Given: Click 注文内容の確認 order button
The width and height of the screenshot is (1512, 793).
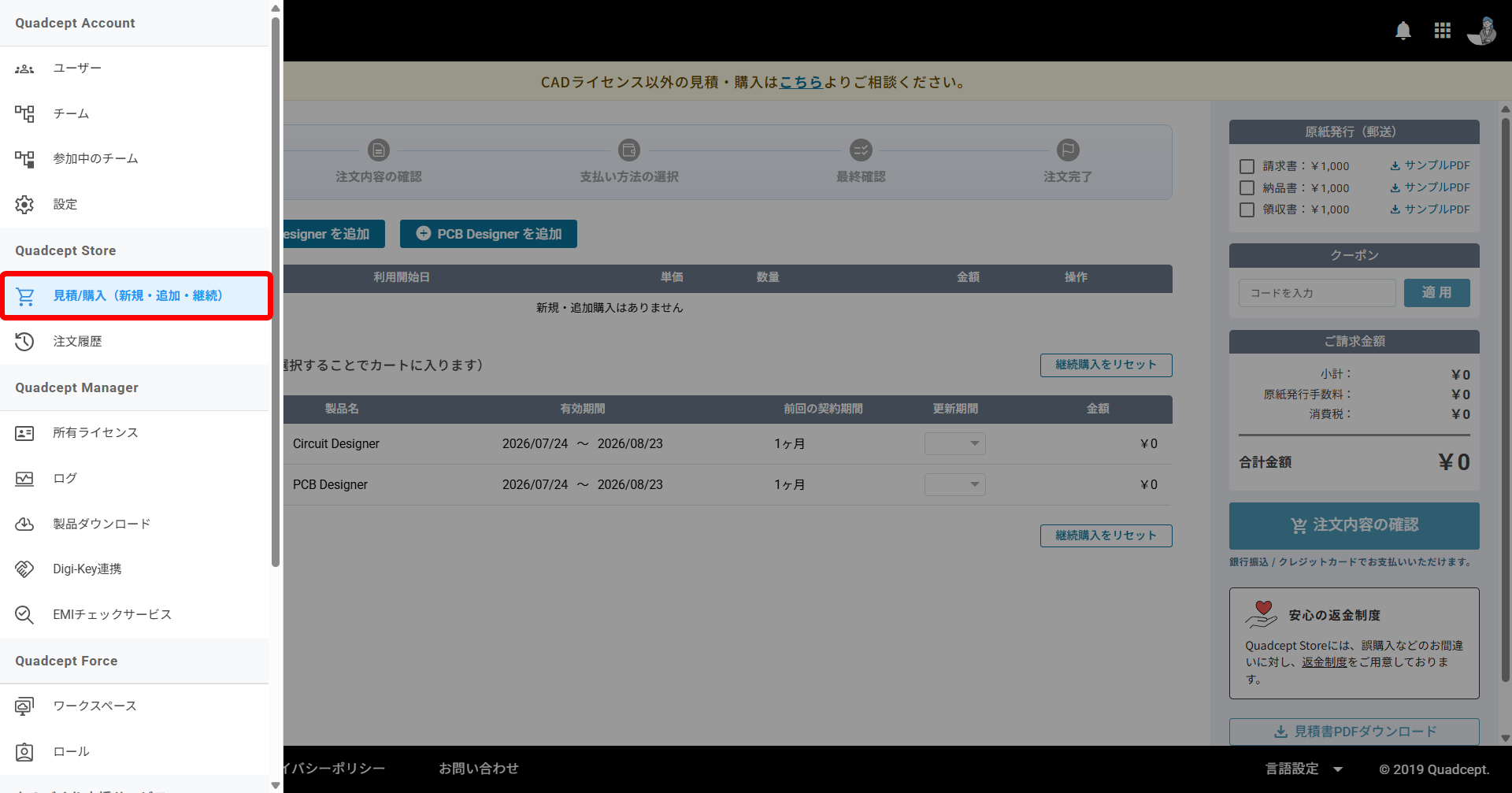Looking at the screenshot, I should tap(1354, 526).
